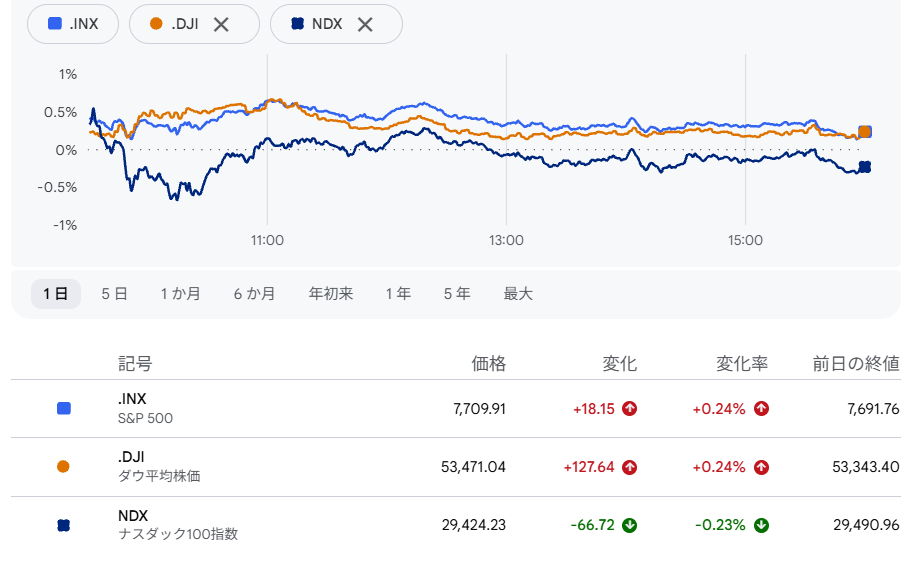Switch chart to the 5日 range

(114, 294)
